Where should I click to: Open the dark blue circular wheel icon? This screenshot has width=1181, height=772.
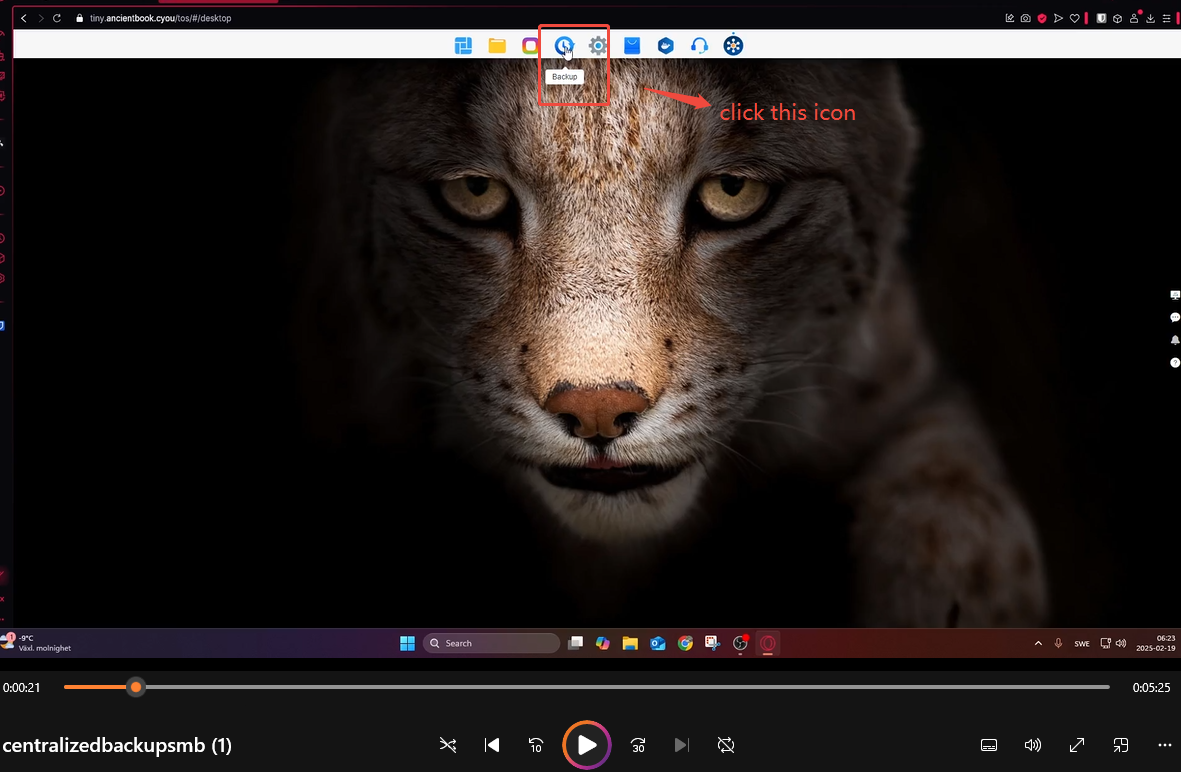[733, 46]
